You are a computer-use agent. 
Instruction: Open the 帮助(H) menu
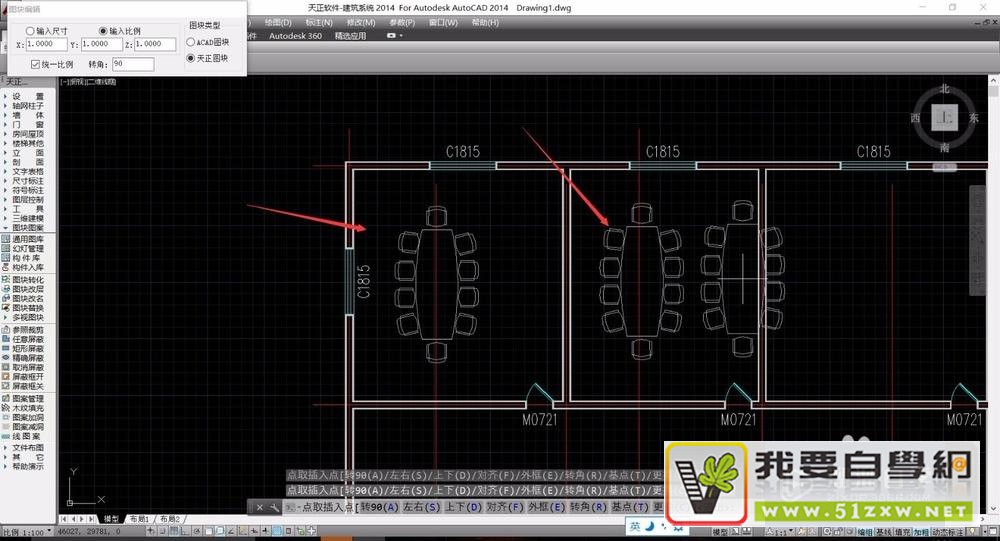(485, 22)
